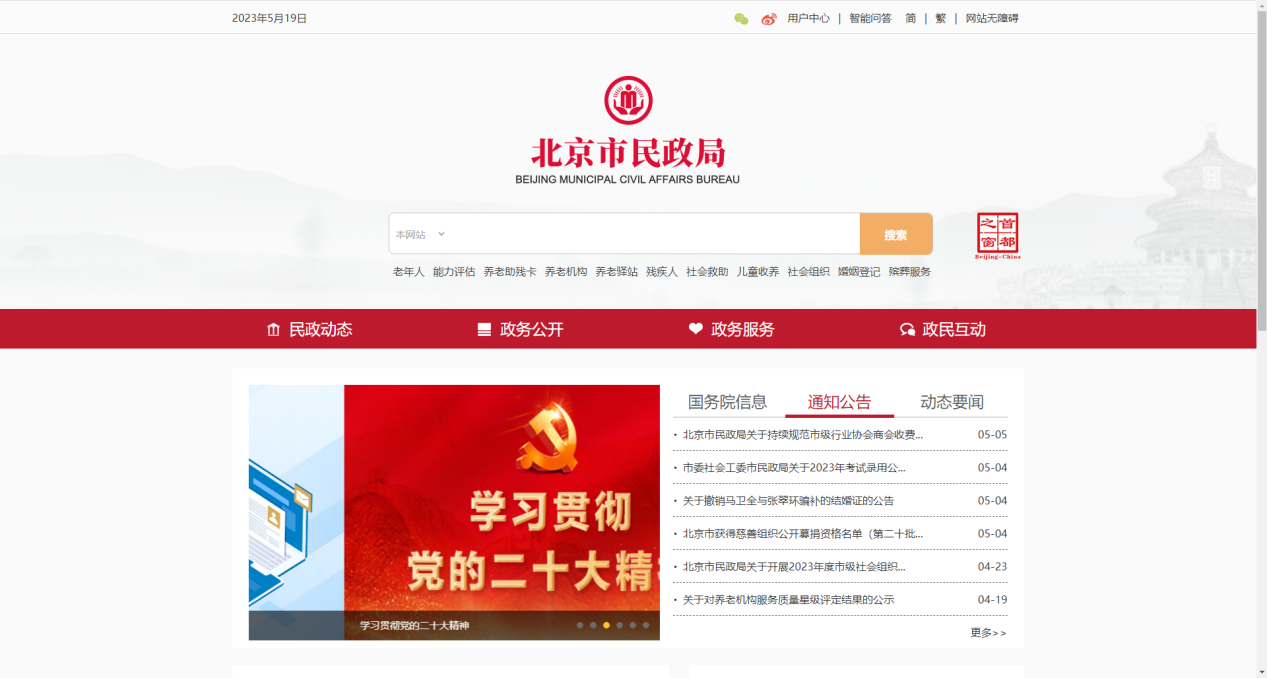Screen dimensions: 1267x678
Task: Open the 婚姻登记 quick link
Action: click(861, 270)
